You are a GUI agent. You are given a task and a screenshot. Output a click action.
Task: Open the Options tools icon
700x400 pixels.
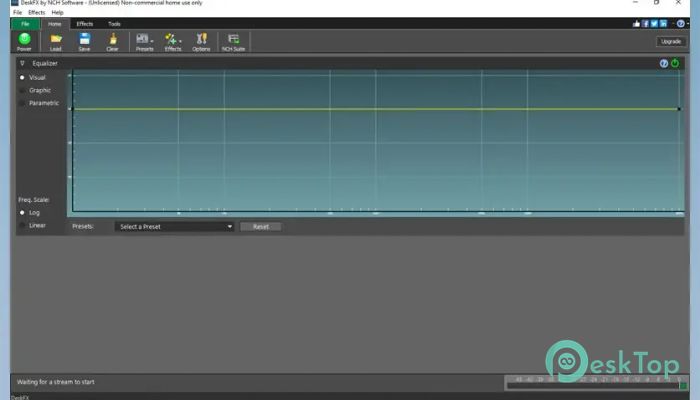(x=201, y=42)
